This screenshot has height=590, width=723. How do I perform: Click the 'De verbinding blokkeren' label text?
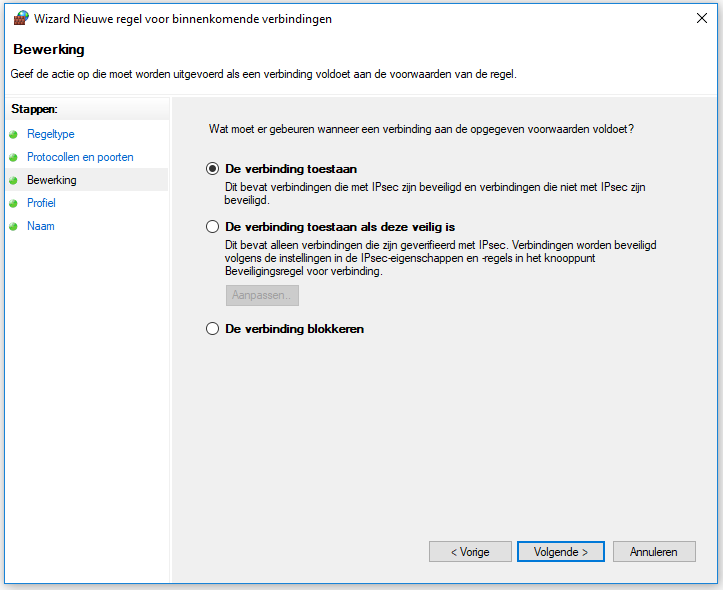click(x=295, y=329)
